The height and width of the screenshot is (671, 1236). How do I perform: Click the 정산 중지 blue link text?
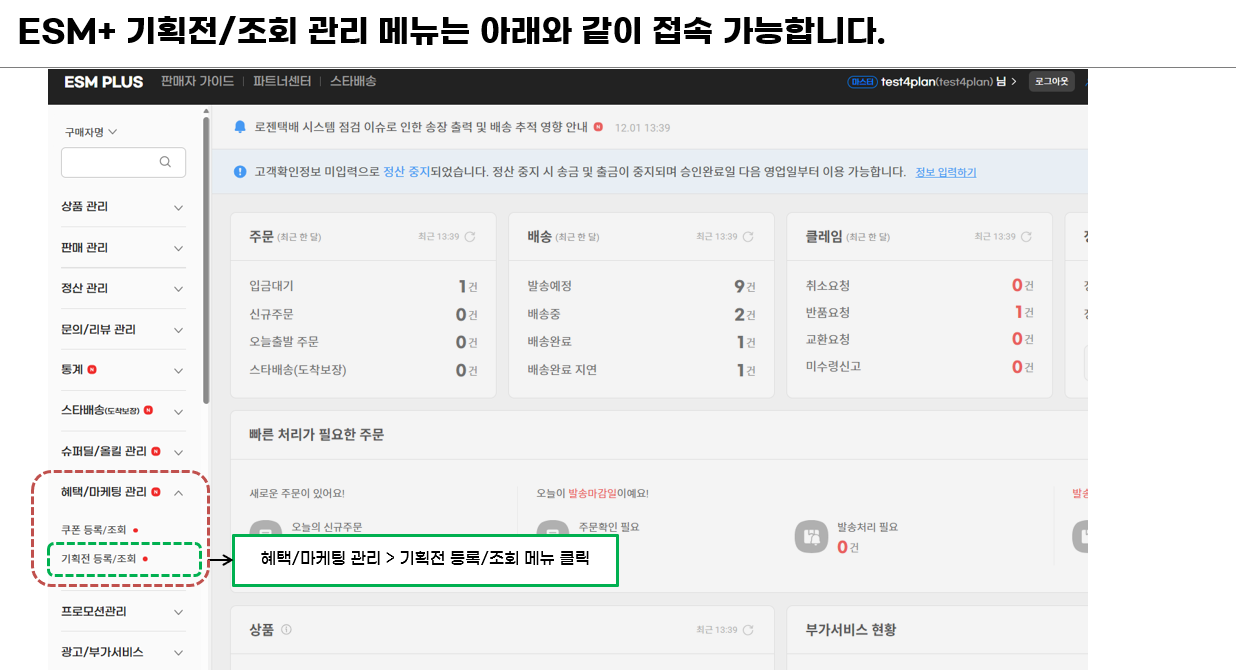point(407,172)
